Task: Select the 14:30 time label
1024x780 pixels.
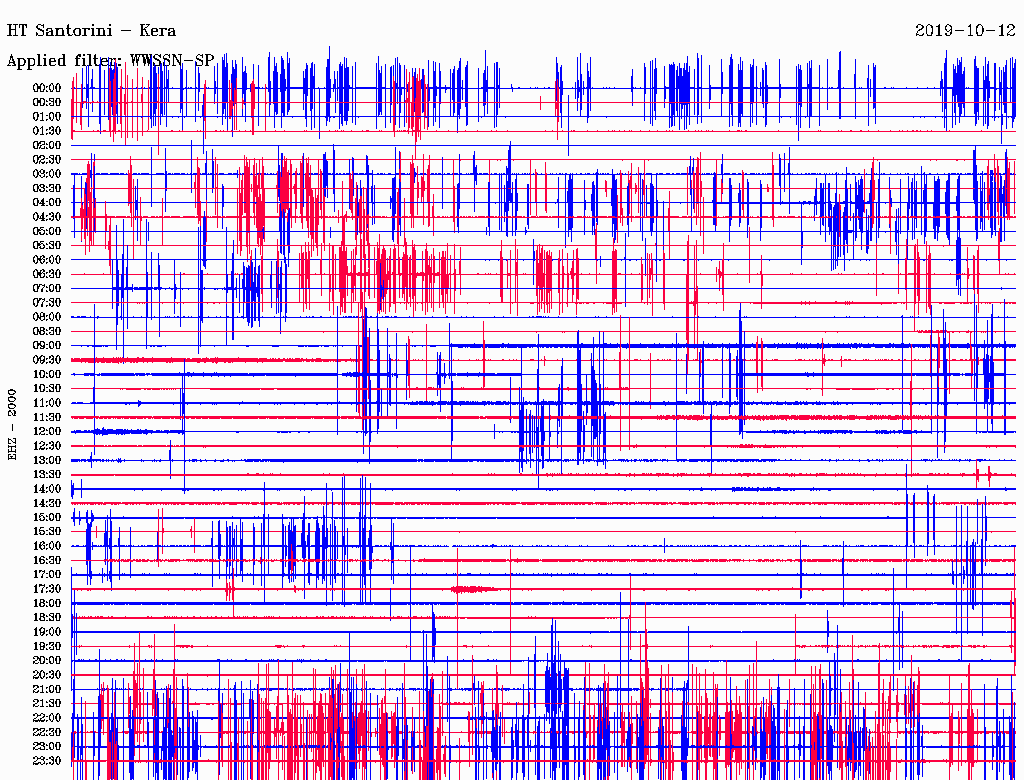Action: 47,504
